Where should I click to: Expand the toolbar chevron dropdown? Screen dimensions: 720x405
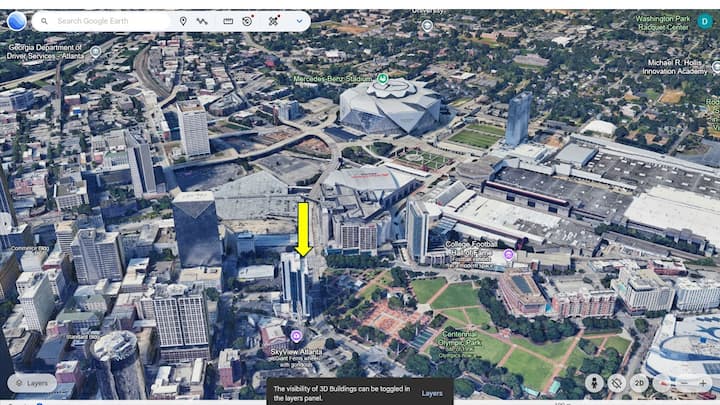[x=299, y=21]
